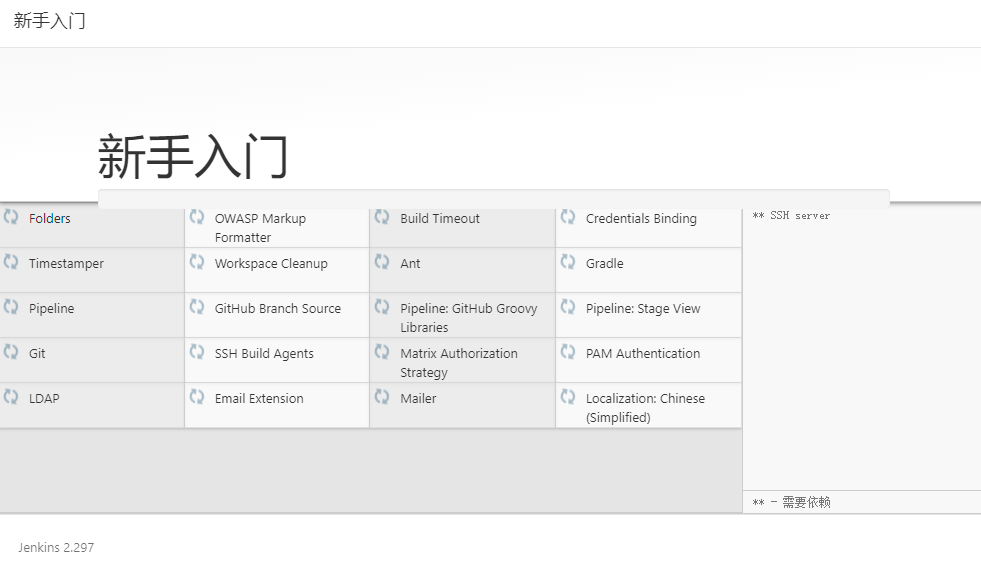The height and width of the screenshot is (566, 981).
Task: Click the spinner icon beside Credentials Binding
Action: (567, 217)
